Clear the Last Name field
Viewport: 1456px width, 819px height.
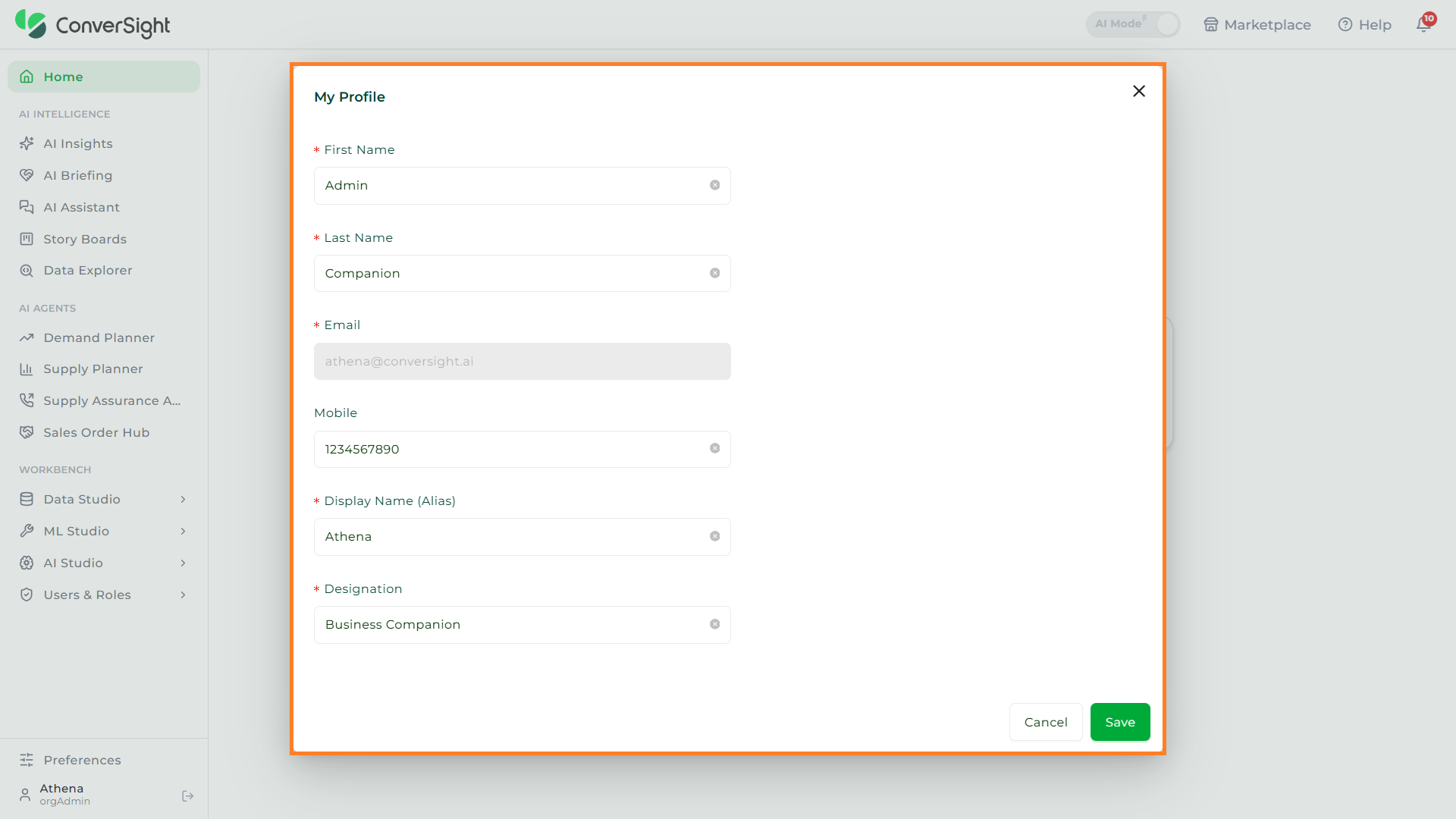pos(714,273)
